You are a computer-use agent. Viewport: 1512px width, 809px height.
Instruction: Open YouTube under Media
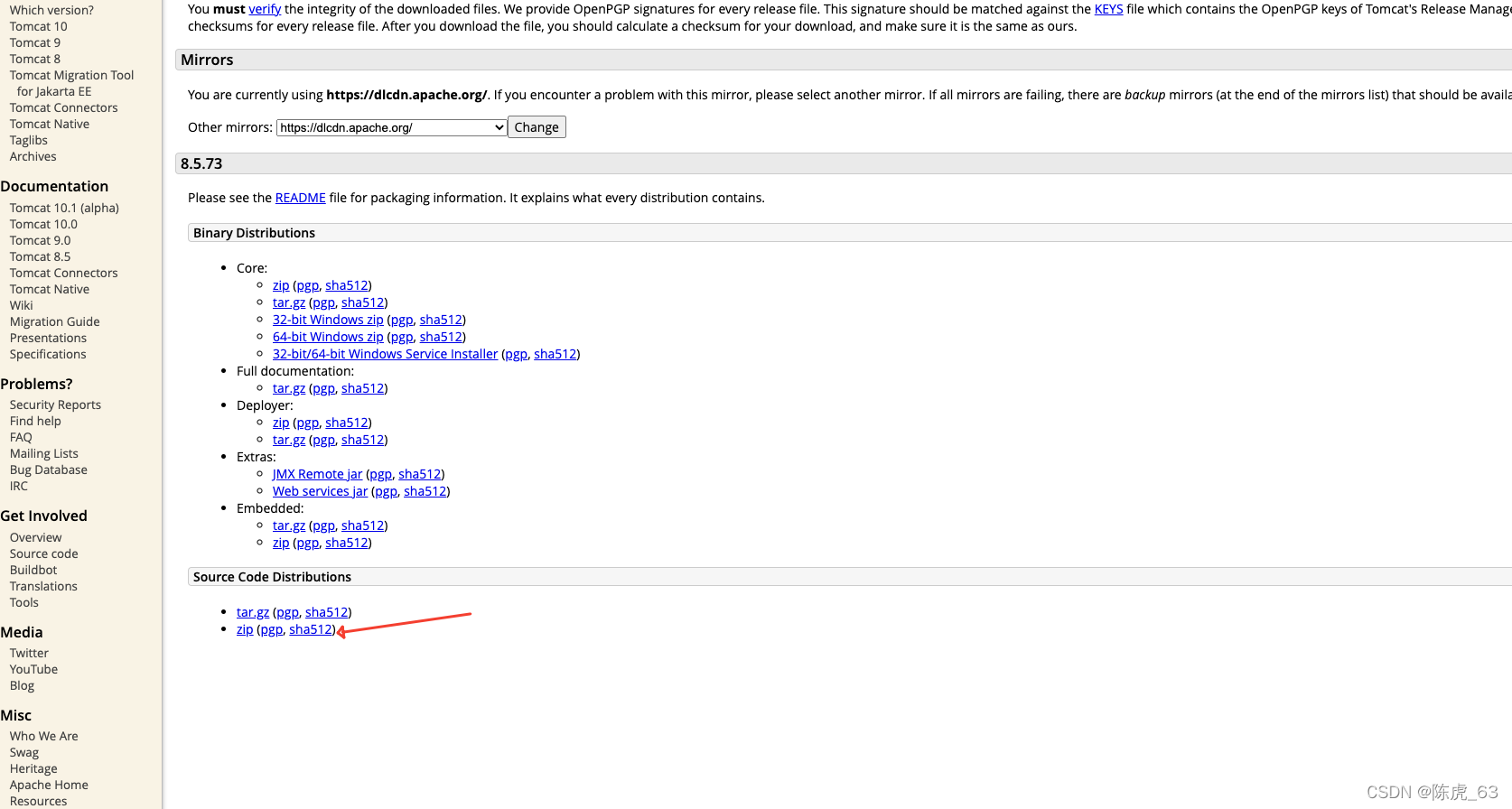click(33, 669)
